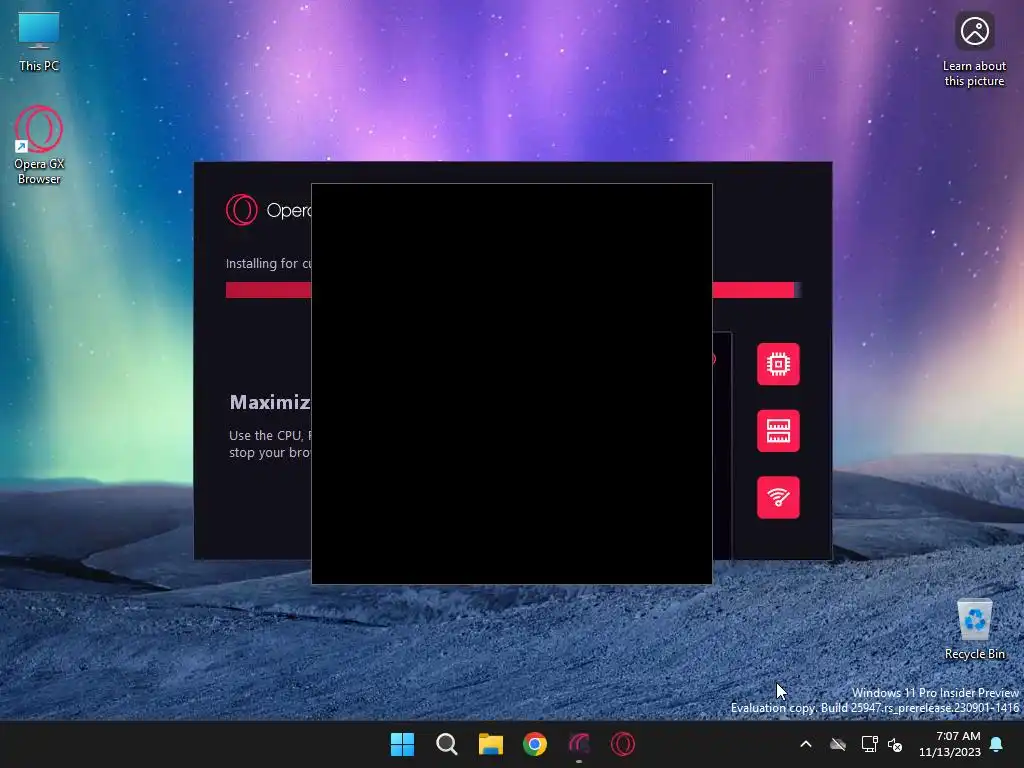Open the notifications bell icon
Image resolution: width=1024 pixels, height=768 pixels.
997,744
